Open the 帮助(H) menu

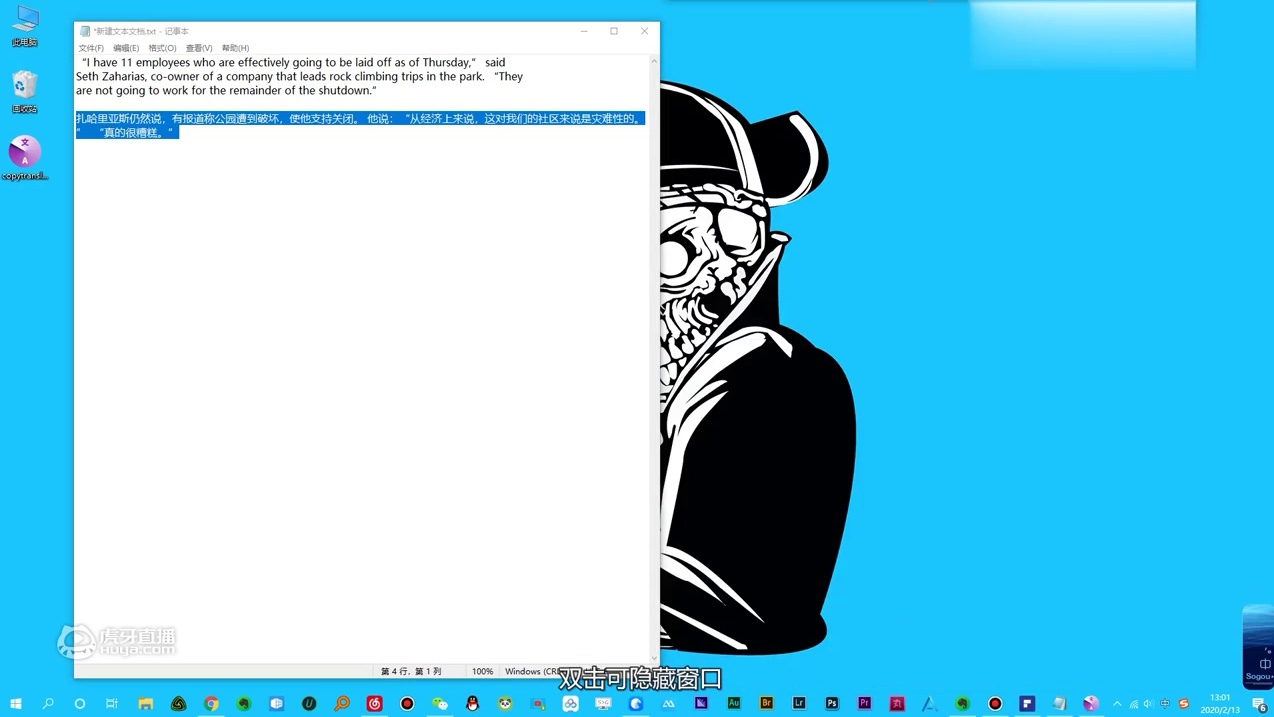[235, 48]
